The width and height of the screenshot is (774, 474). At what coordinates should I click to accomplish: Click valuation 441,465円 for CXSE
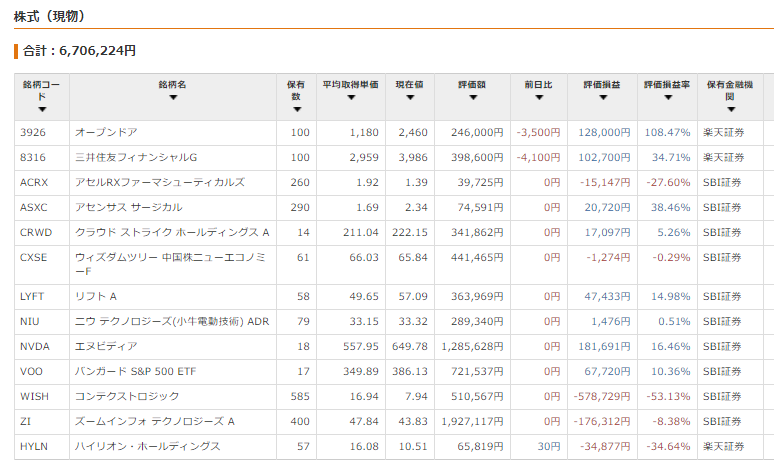tap(477, 258)
